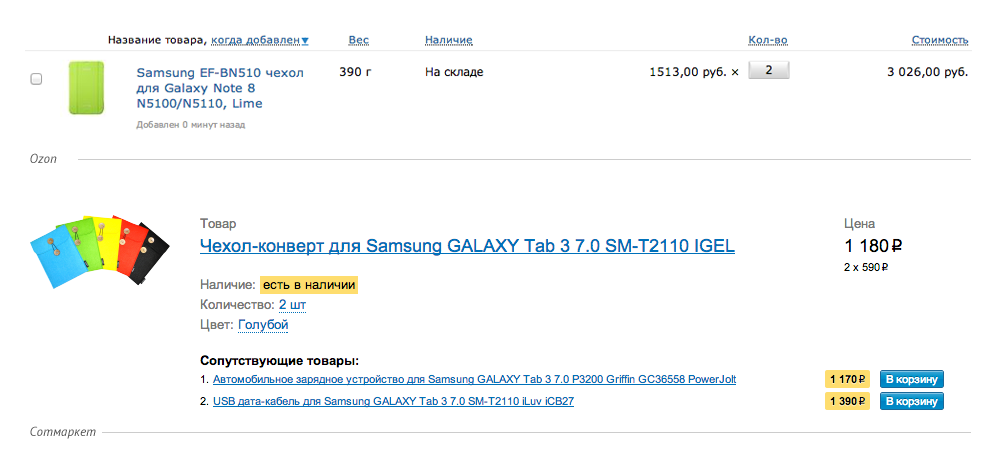Sort by Название товара column header
Screen dimensions: 1000x461
pyautogui.click(x=157, y=40)
